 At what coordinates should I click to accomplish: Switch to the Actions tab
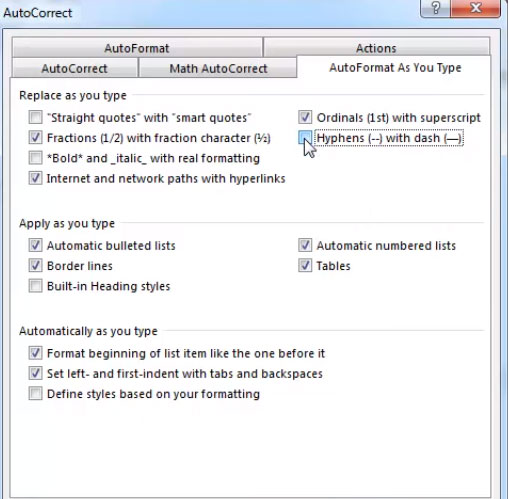tap(376, 48)
